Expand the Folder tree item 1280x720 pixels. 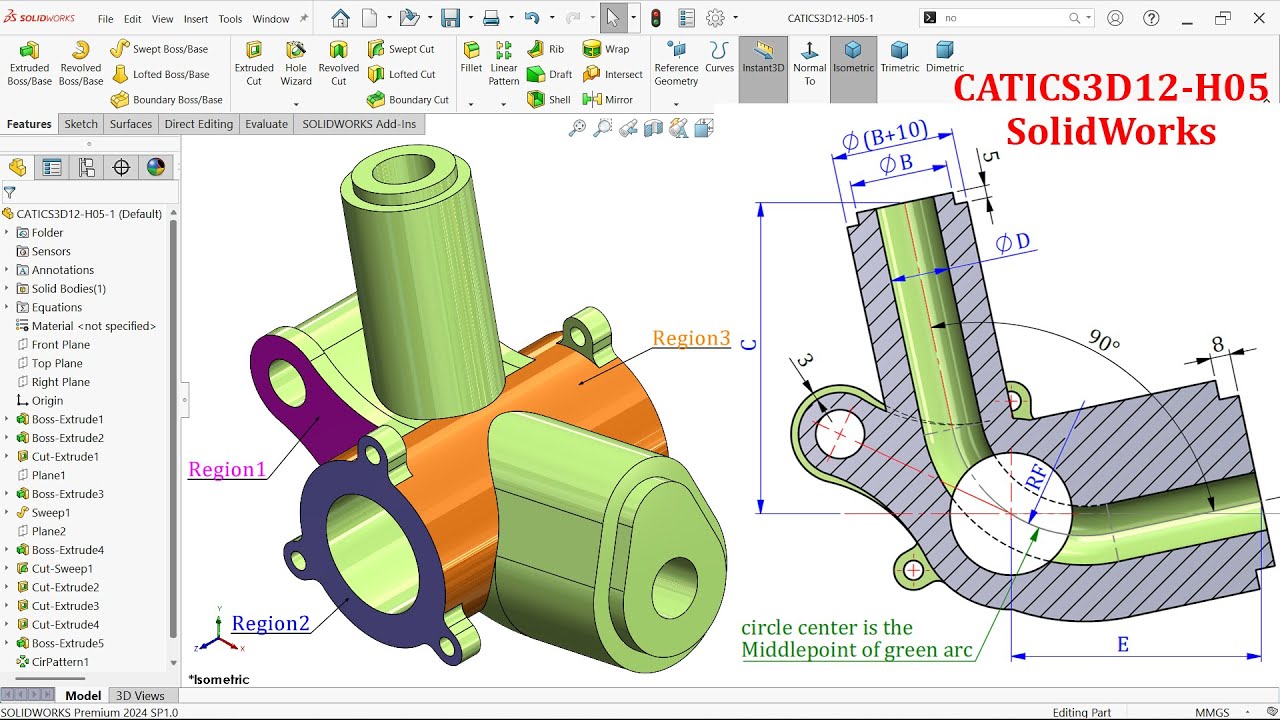click(x=7, y=233)
